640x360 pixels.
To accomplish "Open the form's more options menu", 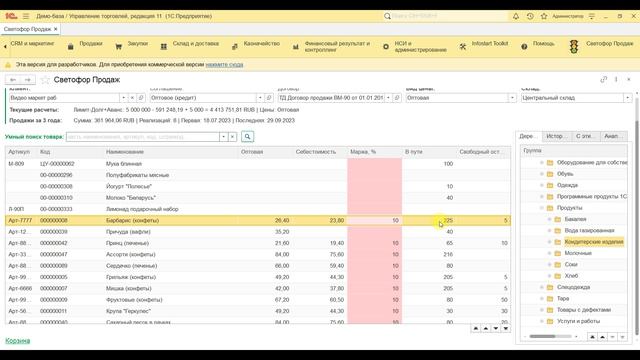I will [616, 80].
